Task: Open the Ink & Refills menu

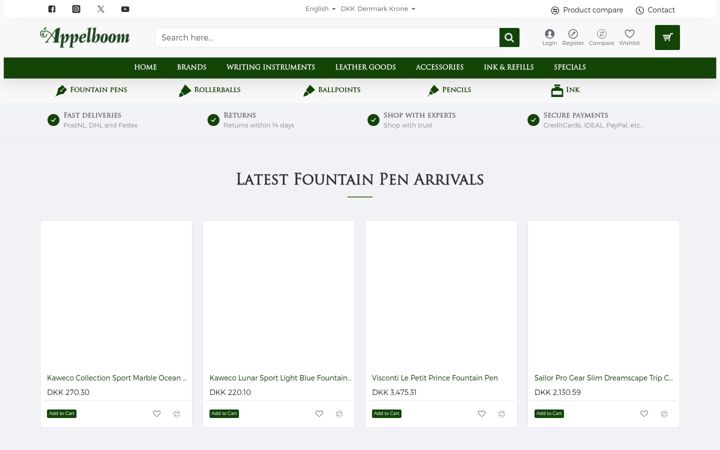Action: (508, 67)
